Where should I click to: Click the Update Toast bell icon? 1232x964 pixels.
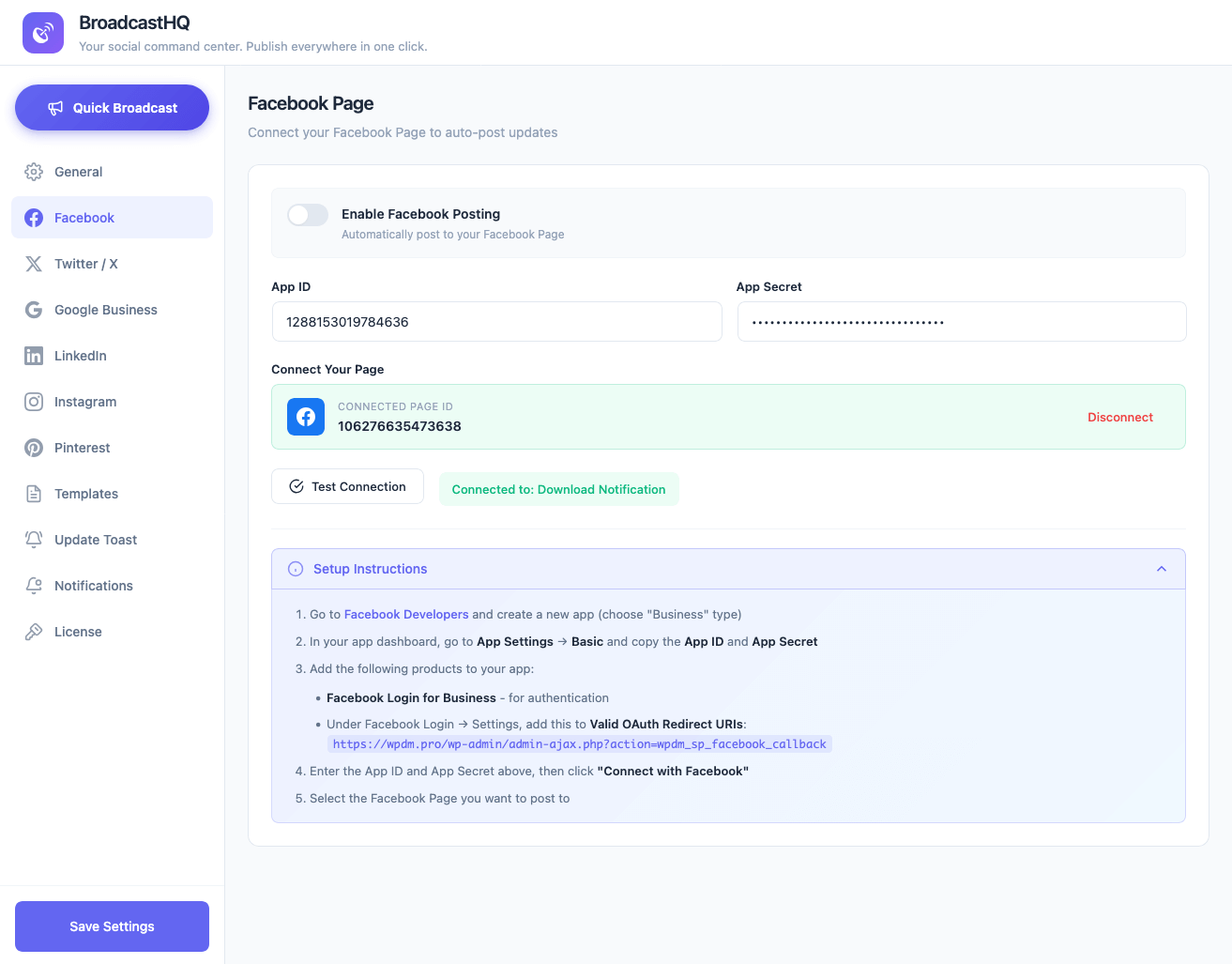[34, 540]
